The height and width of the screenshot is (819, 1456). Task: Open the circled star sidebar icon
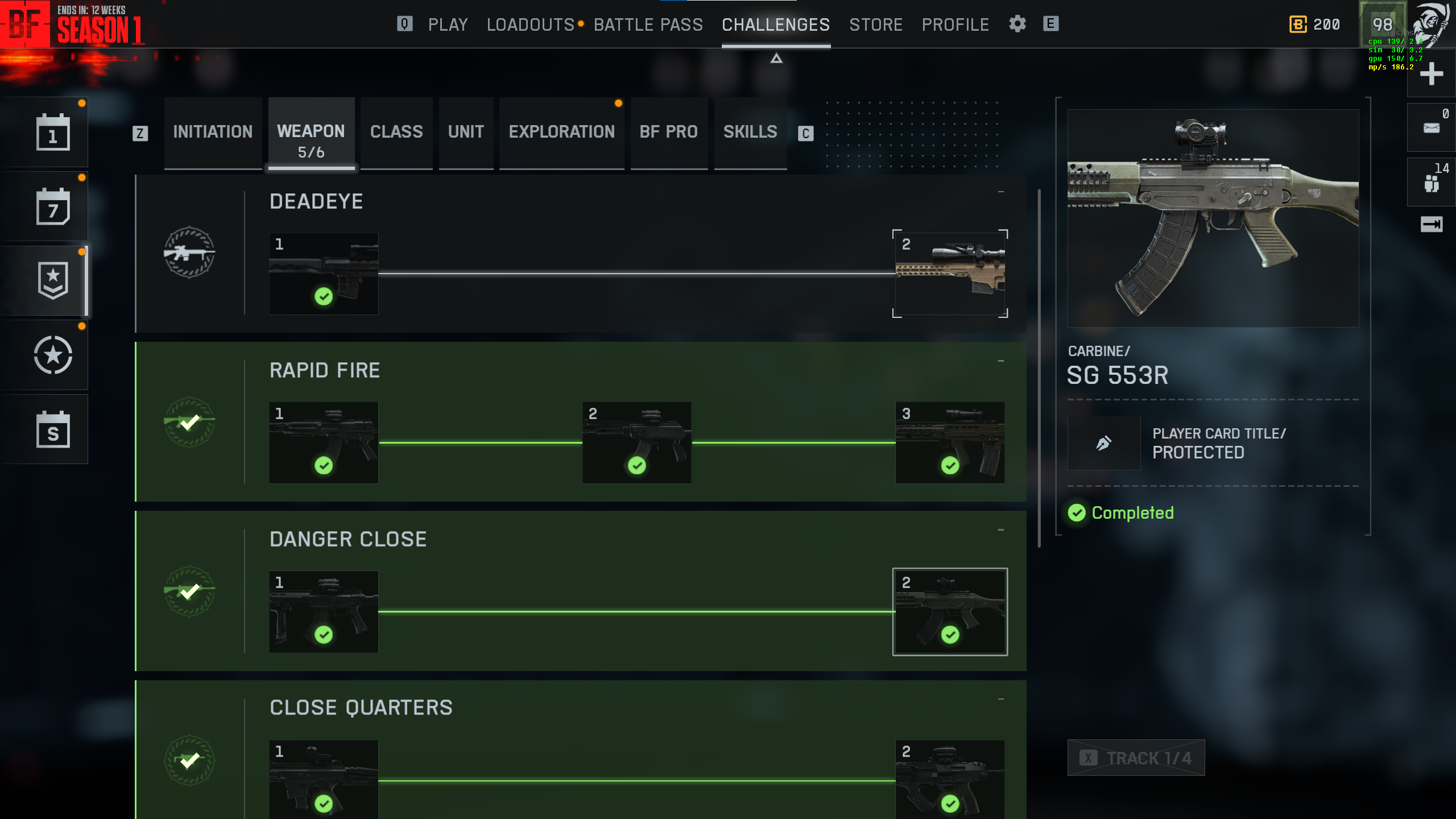(x=53, y=355)
